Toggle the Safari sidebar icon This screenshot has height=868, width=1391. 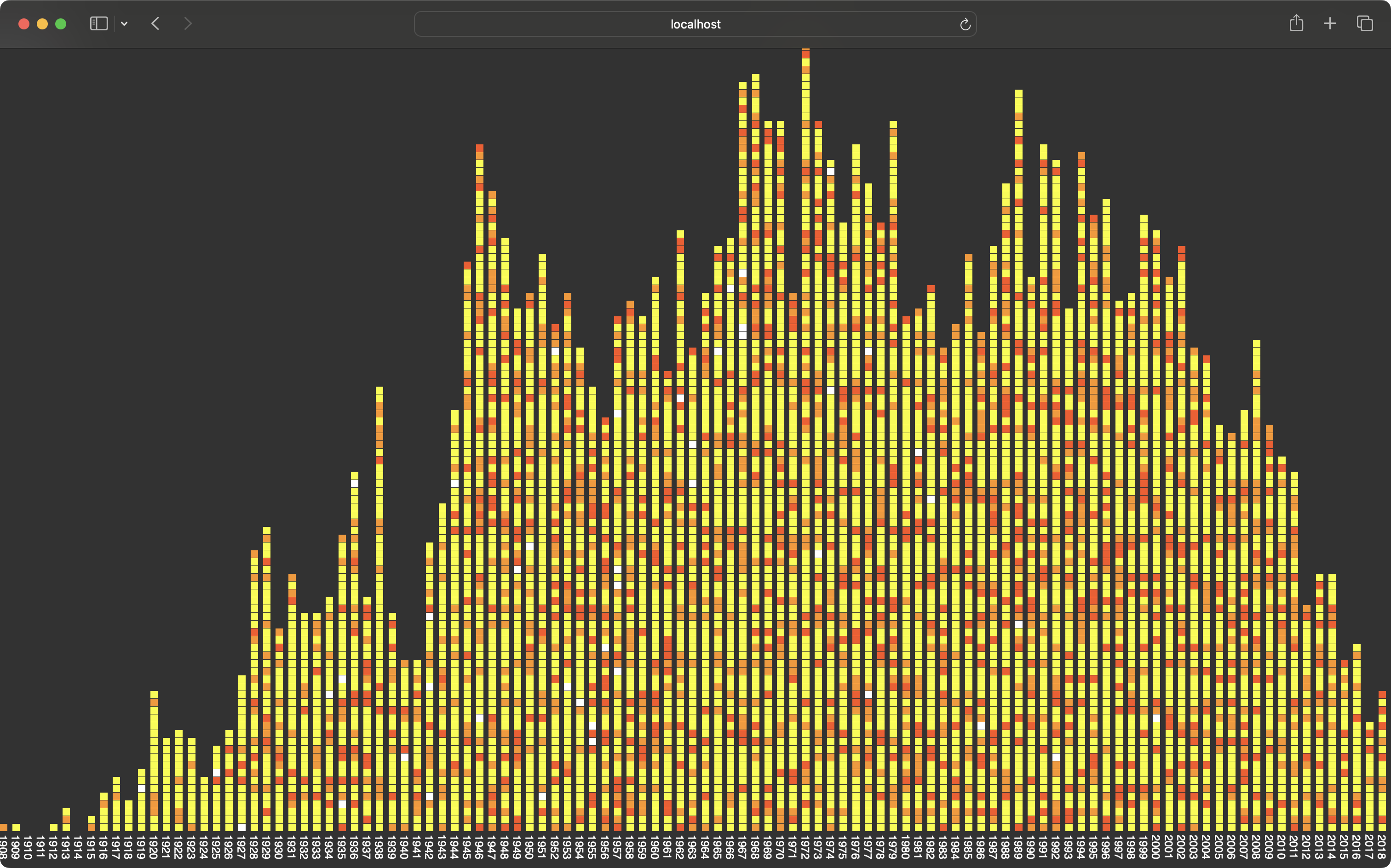[99, 23]
